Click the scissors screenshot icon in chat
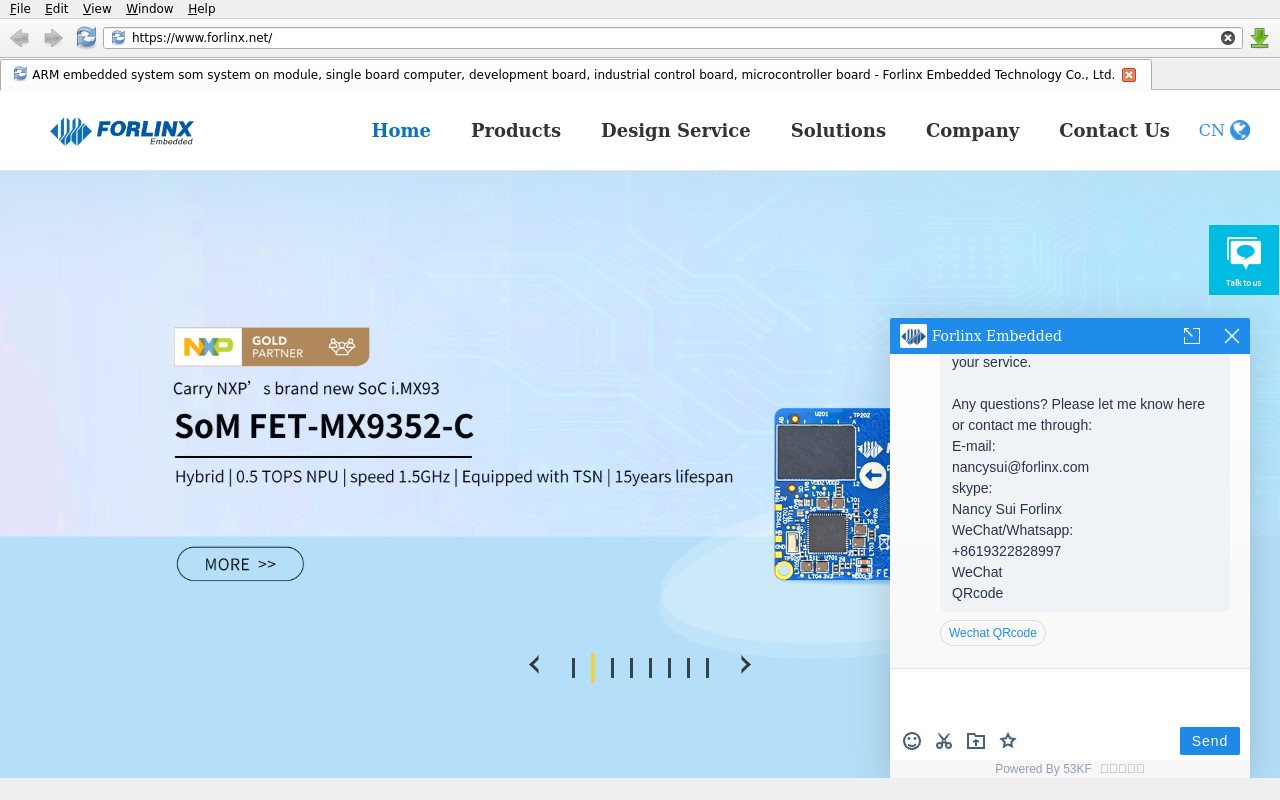The width and height of the screenshot is (1280, 800). [x=944, y=741]
